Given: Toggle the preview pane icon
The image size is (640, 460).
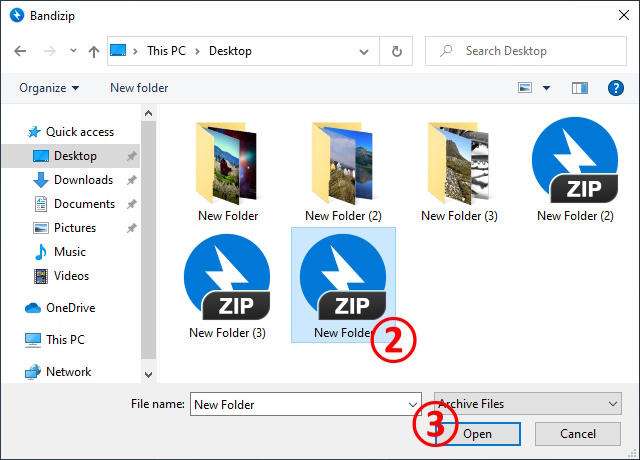Looking at the screenshot, I should click(580, 88).
